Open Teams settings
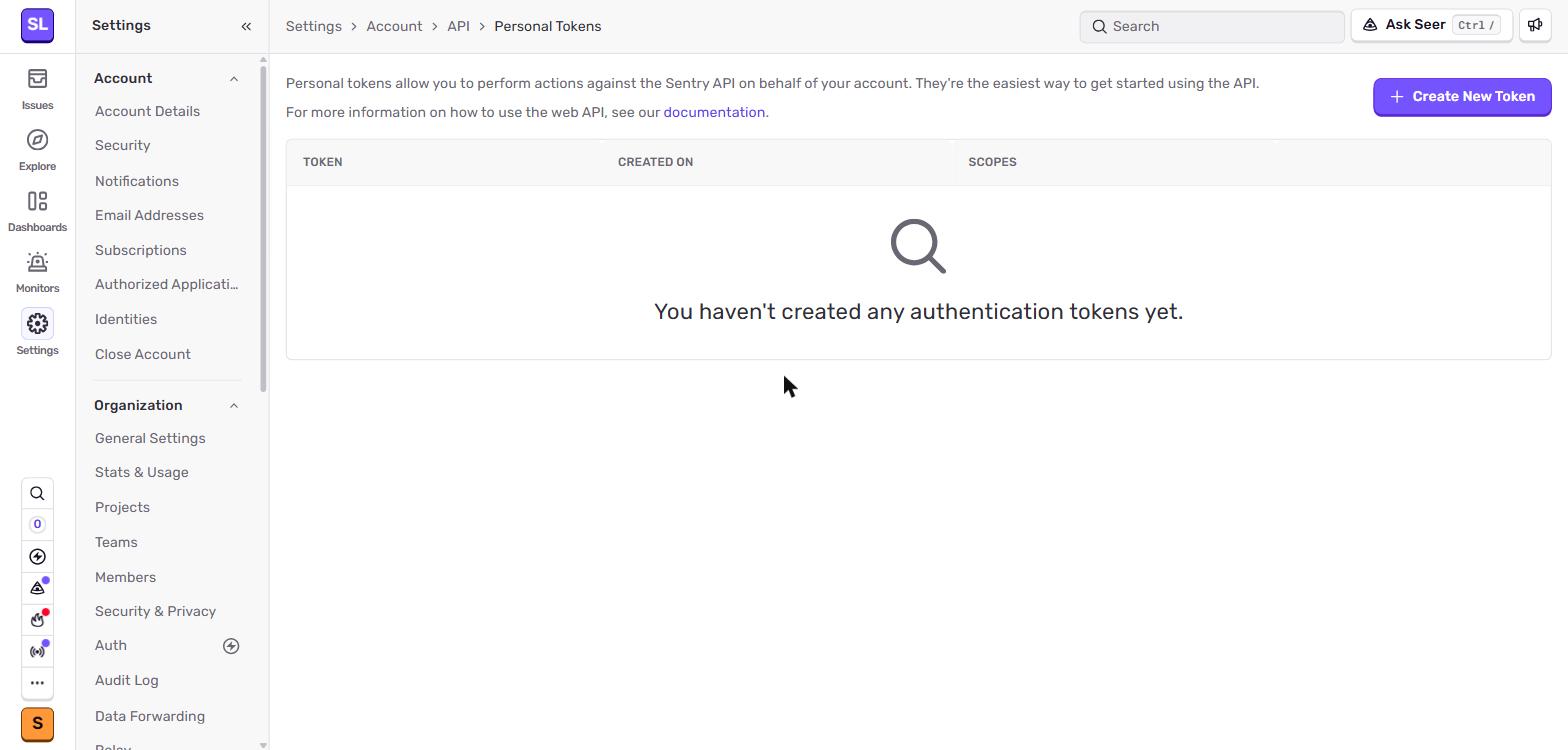This screenshot has width=1568, height=750. click(x=116, y=542)
